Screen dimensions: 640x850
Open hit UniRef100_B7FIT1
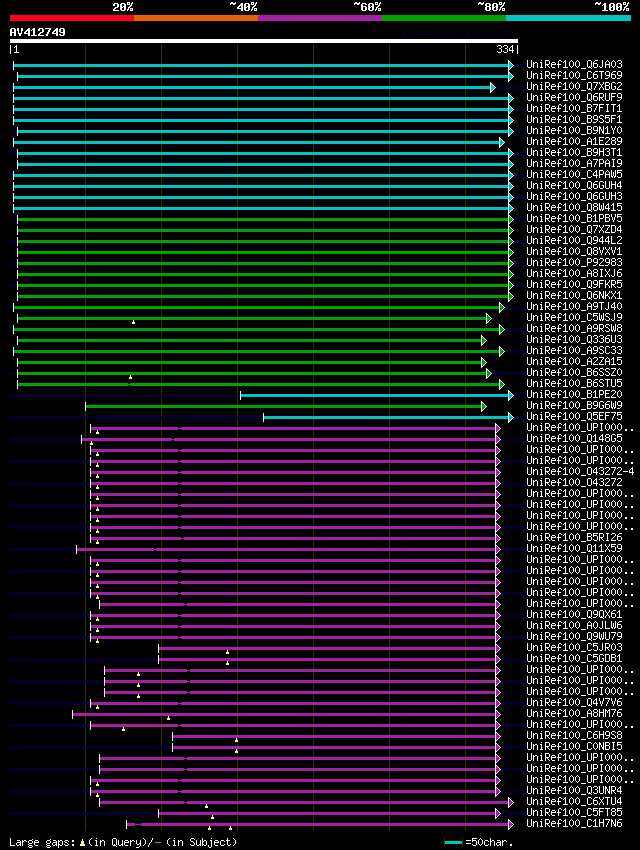(x=574, y=108)
